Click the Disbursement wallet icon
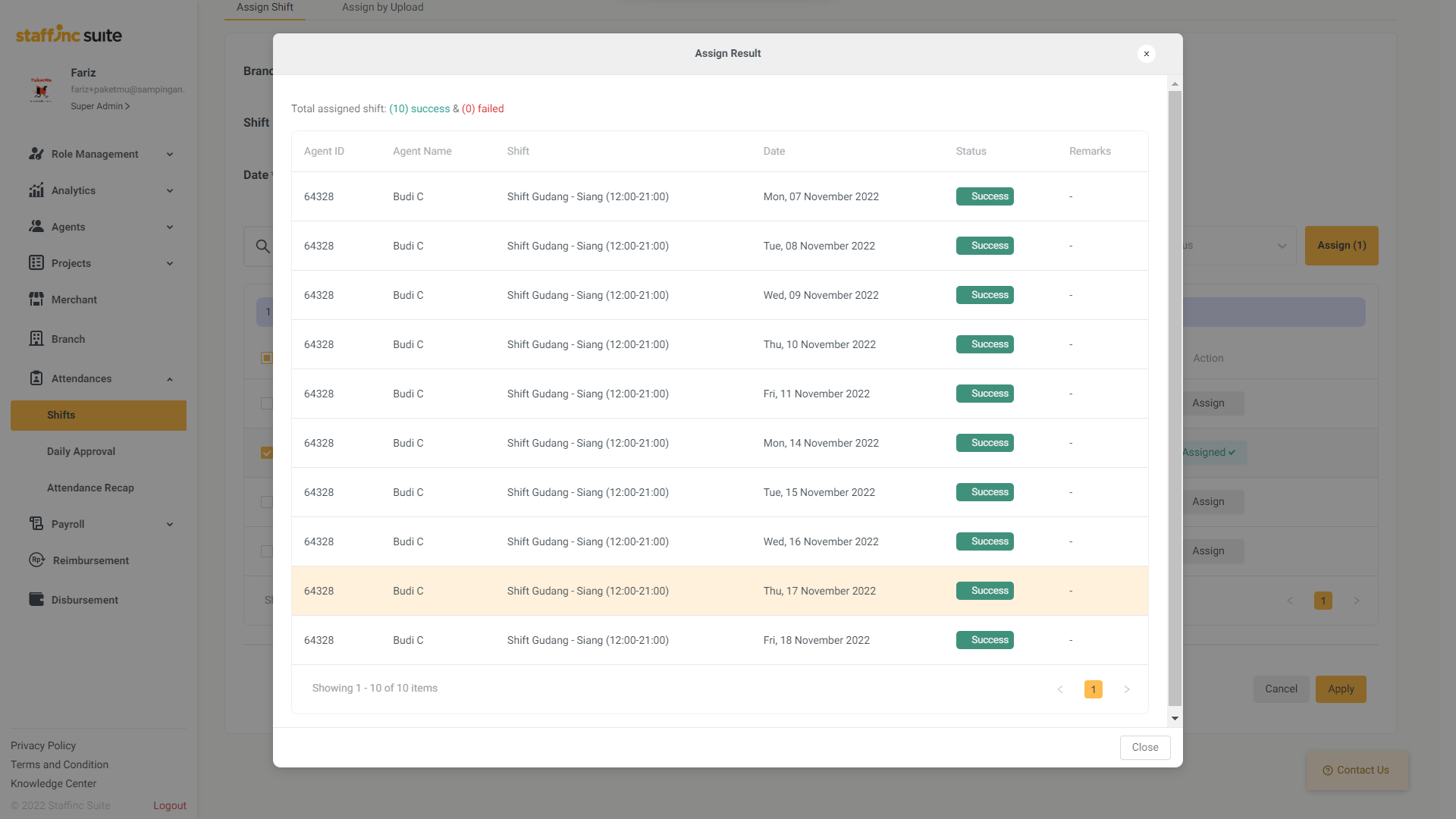Viewport: 1456px width, 819px height. (x=36, y=599)
